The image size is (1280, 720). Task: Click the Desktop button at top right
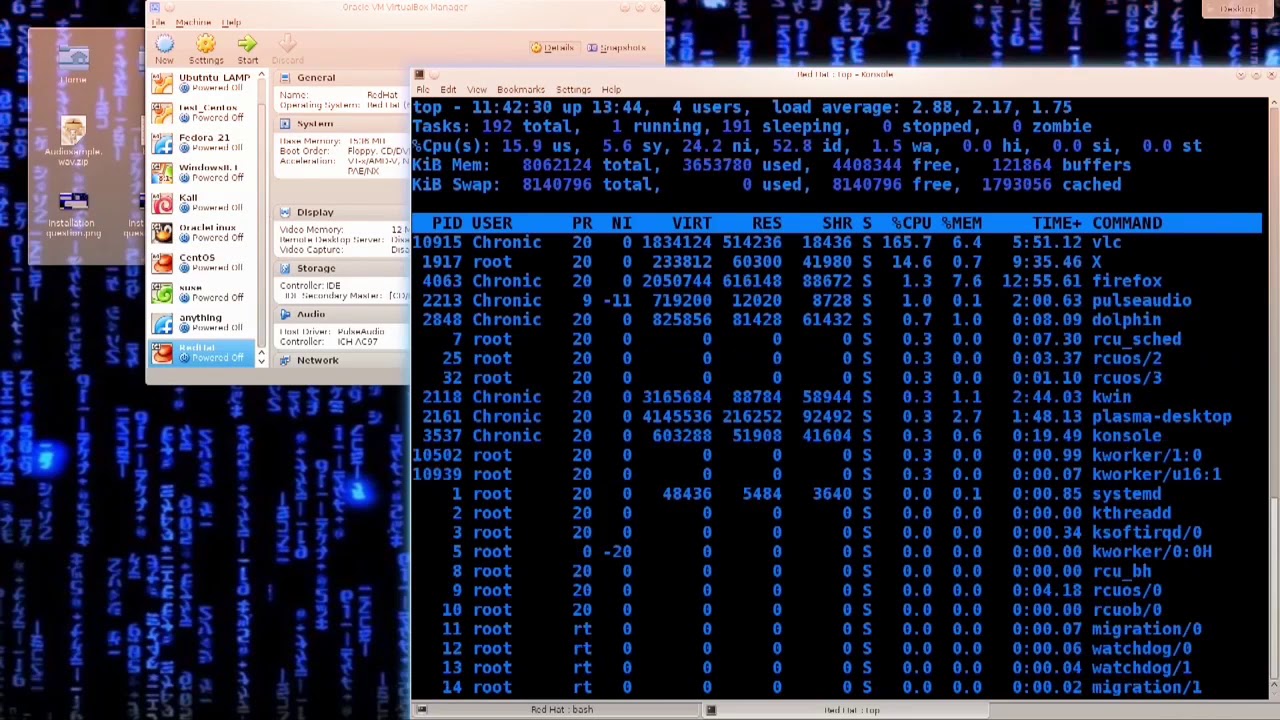point(1237,9)
